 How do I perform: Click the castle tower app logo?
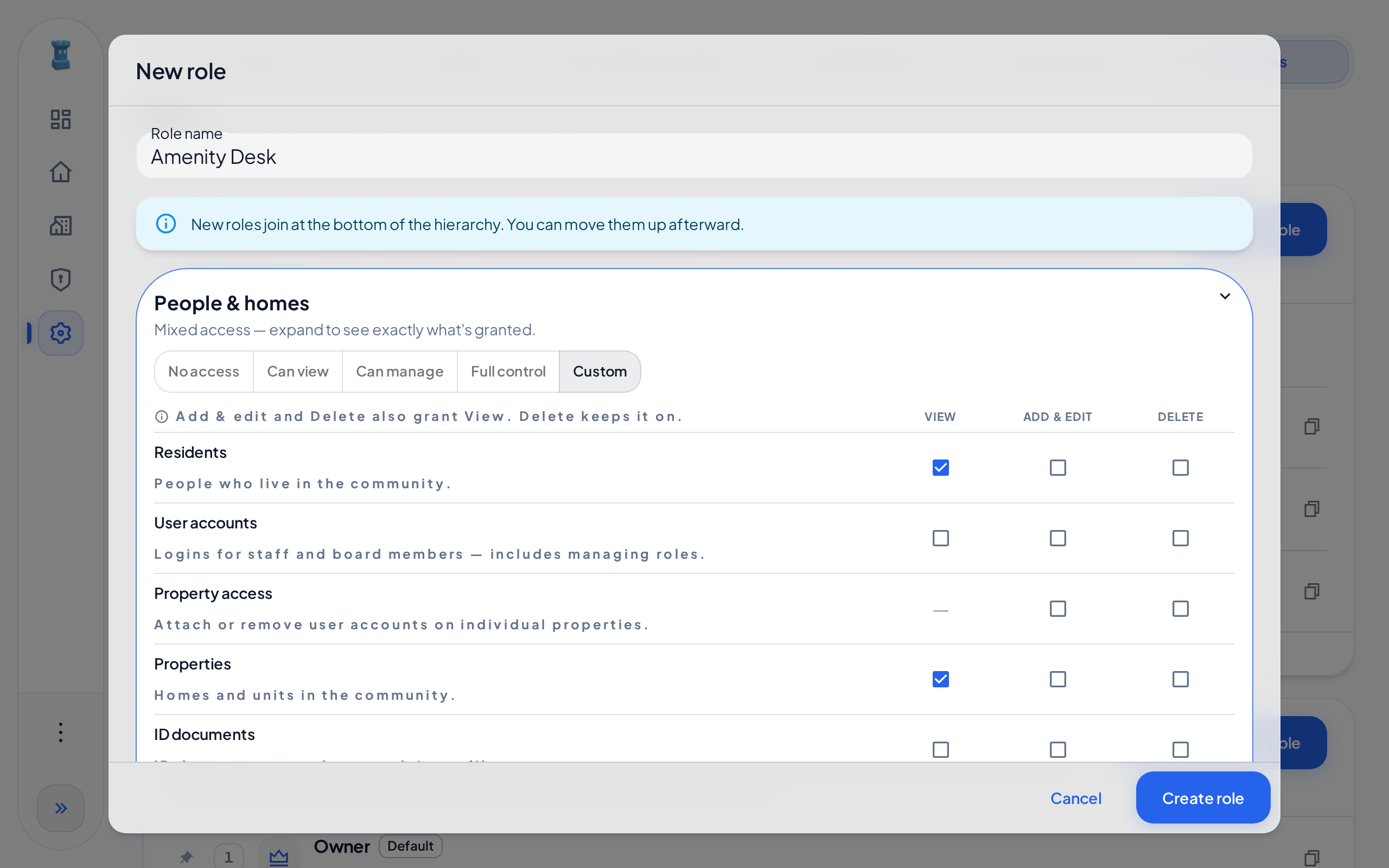click(60, 55)
